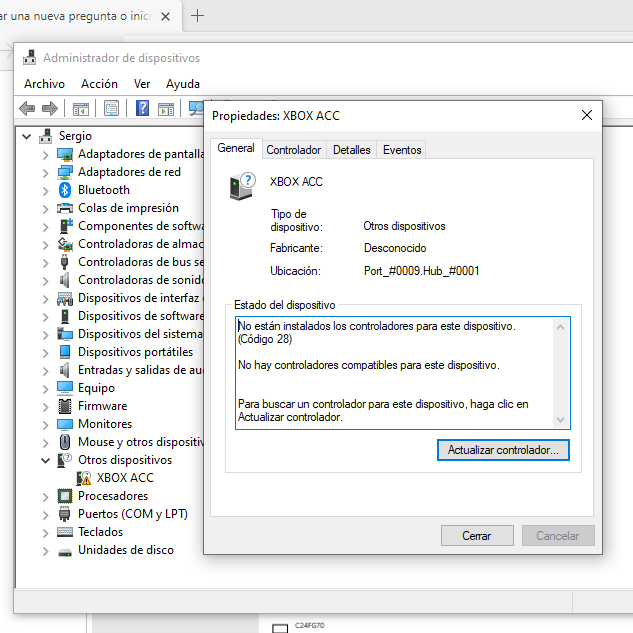
Task: Expand the Equipo node
Action: tap(46, 388)
